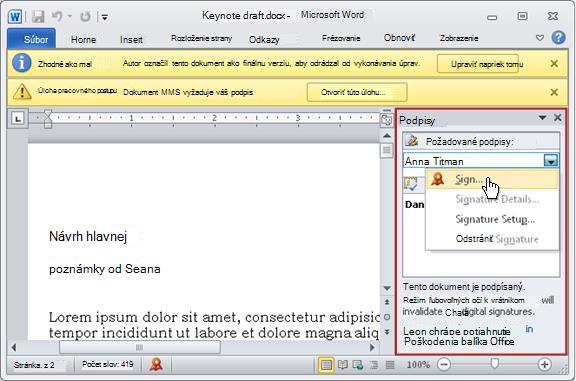Click the Návrh hlavnej heading text
The width and height of the screenshot is (576, 381).
click(x=88, y=237)
